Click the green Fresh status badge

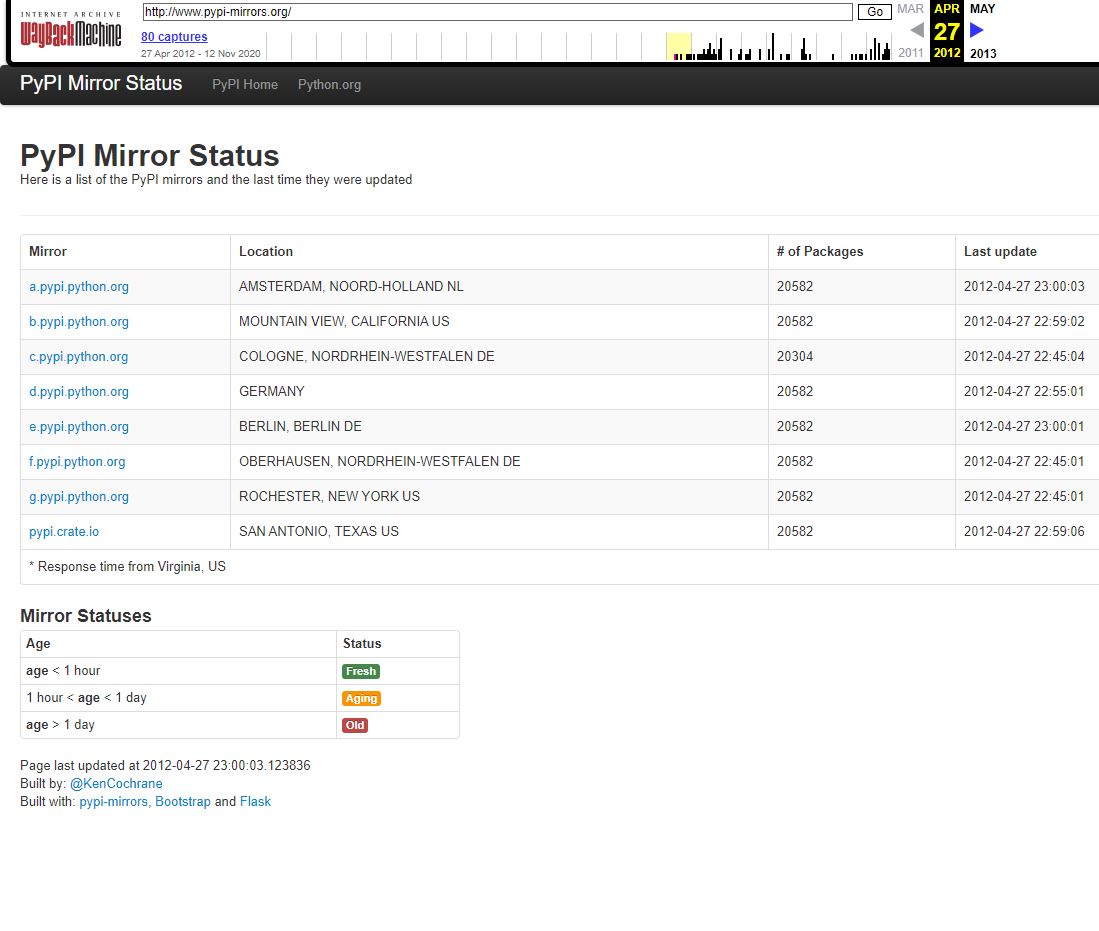[x=361, y=672]
